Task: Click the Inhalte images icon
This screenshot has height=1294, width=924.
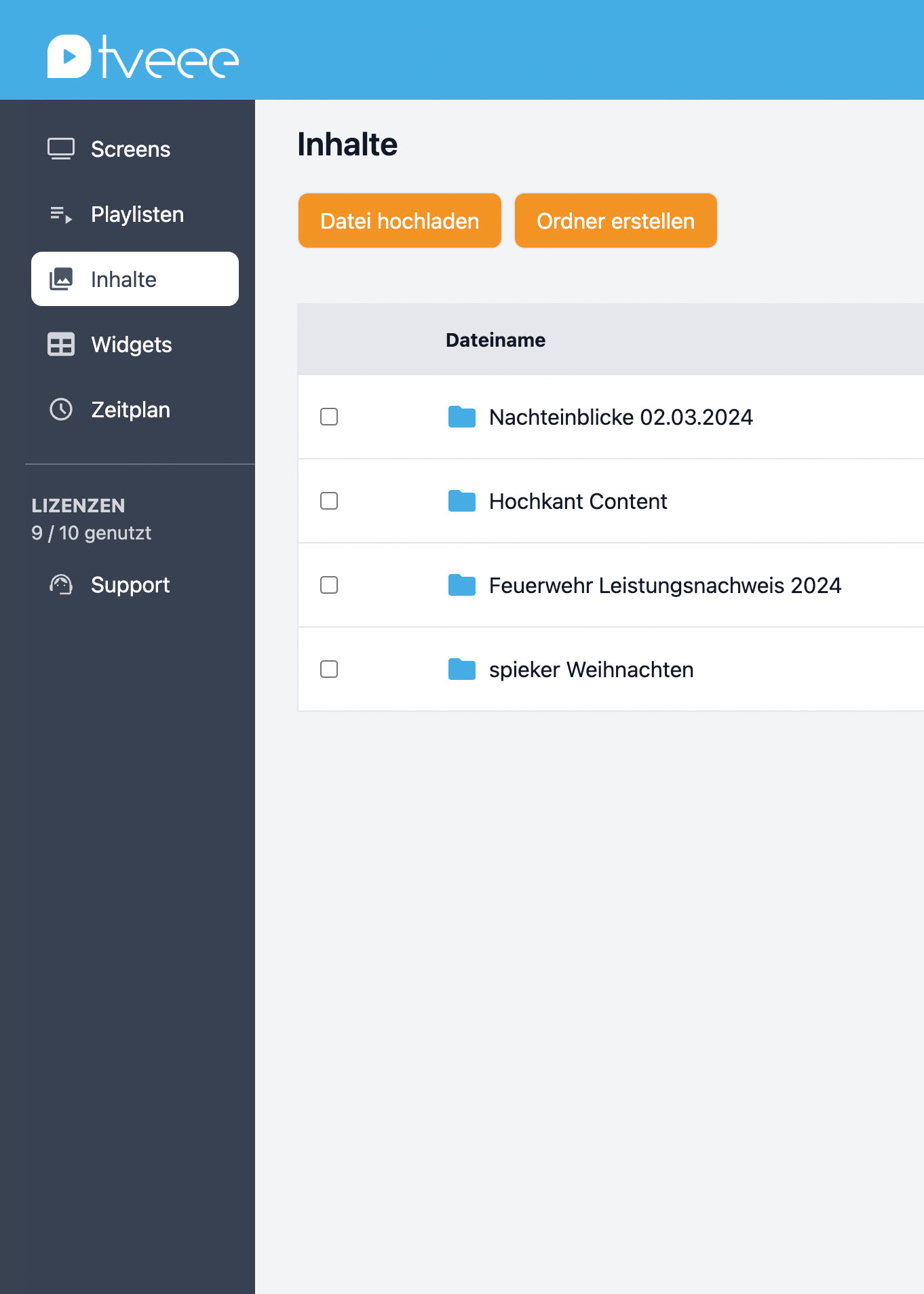Action: [x=61, y=279]
